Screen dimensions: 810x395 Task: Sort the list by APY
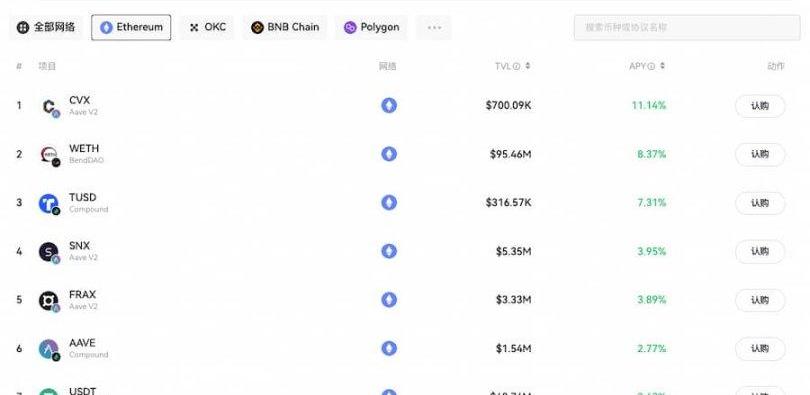point(662,66)
